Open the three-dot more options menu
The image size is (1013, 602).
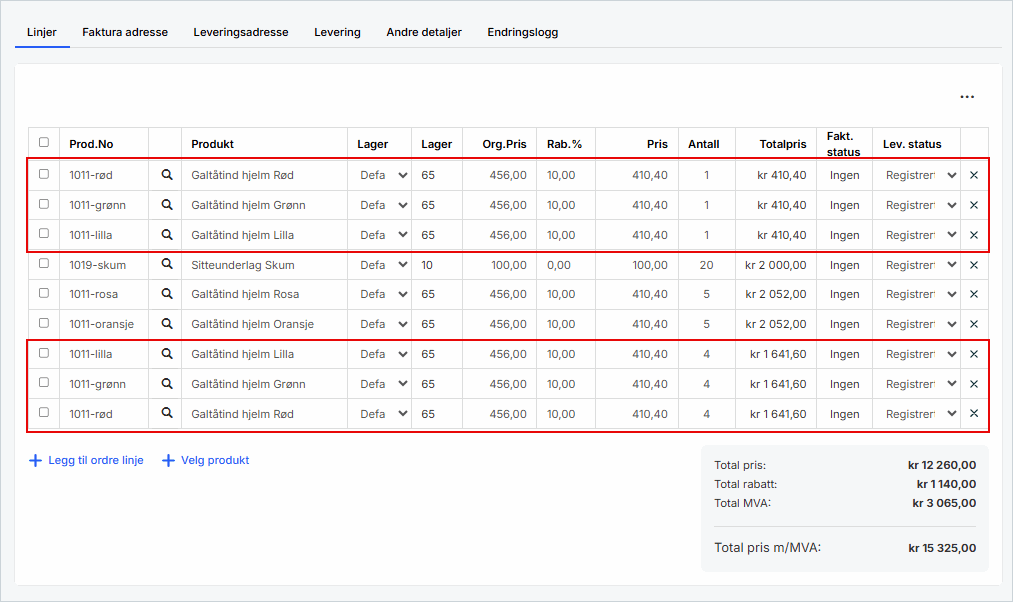coord(966,97)
